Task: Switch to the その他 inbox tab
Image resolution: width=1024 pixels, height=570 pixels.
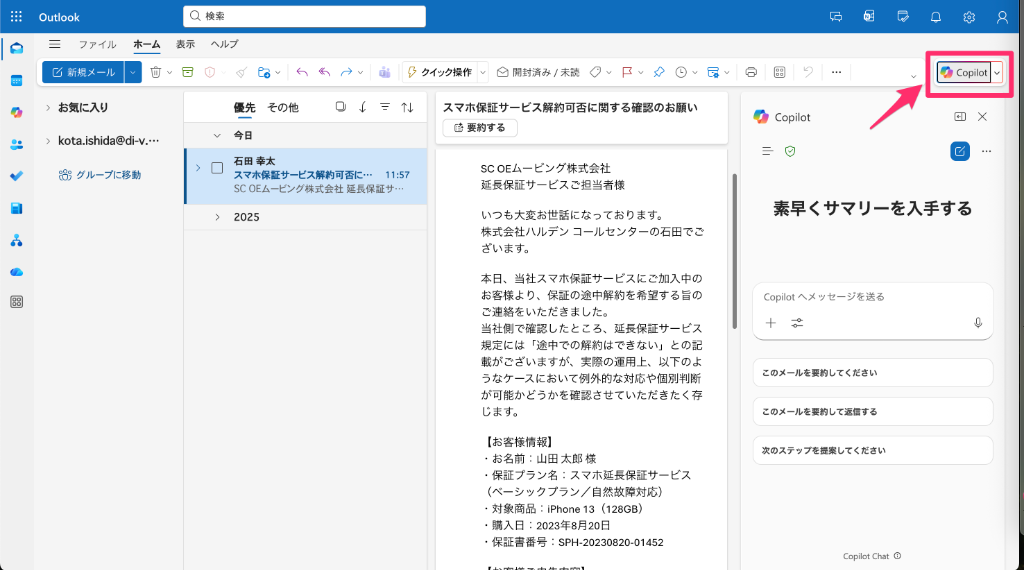Action: click(x=283, y=107)
